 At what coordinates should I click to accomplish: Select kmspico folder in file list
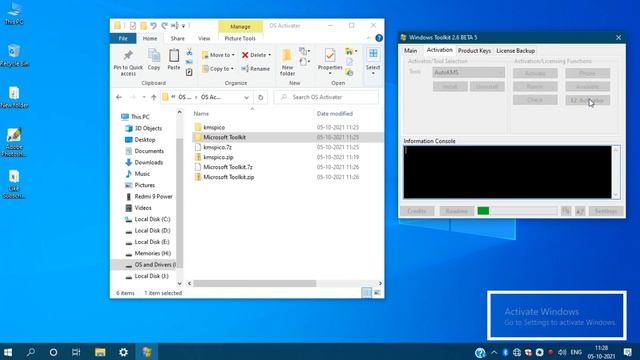pyautogui.click(x=214, y=127)
